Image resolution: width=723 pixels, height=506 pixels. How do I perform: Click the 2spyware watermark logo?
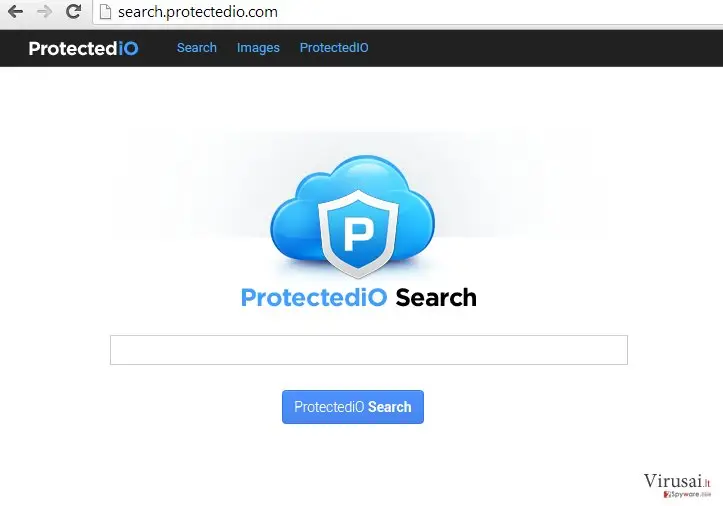coord(687,494)
